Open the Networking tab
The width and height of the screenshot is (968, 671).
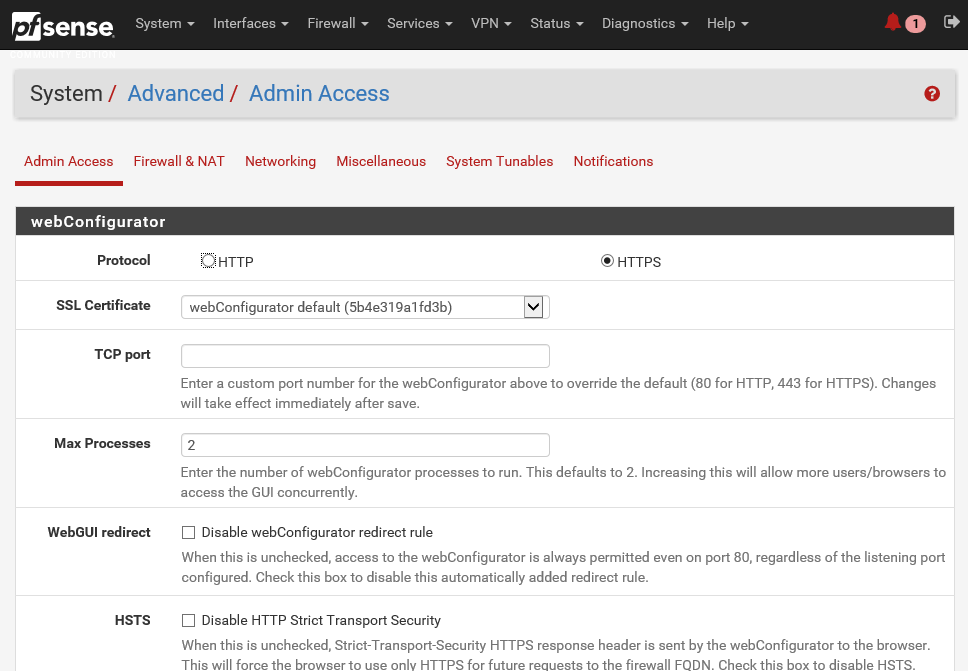coord(280,161)
